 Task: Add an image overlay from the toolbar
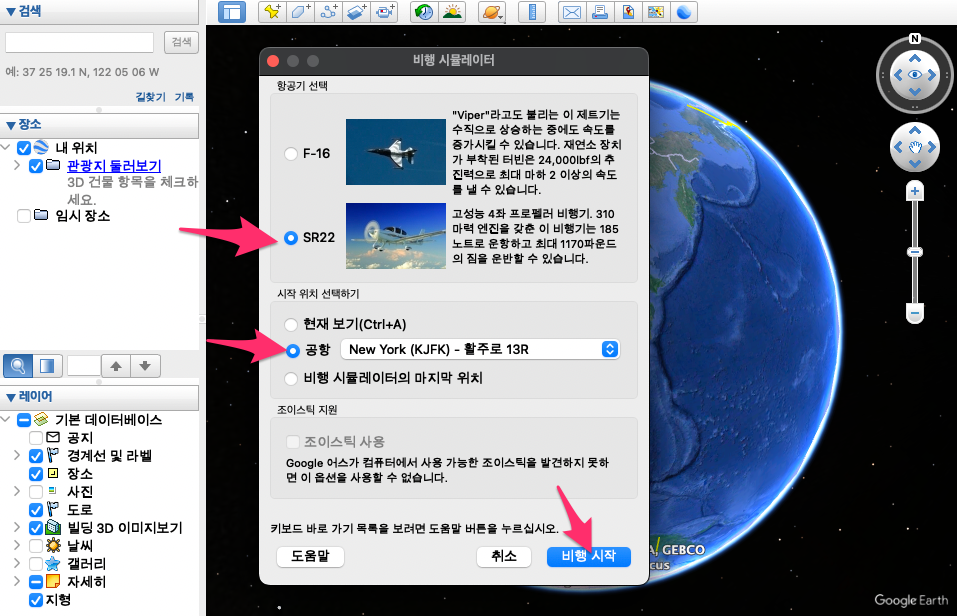click(356, 12)
